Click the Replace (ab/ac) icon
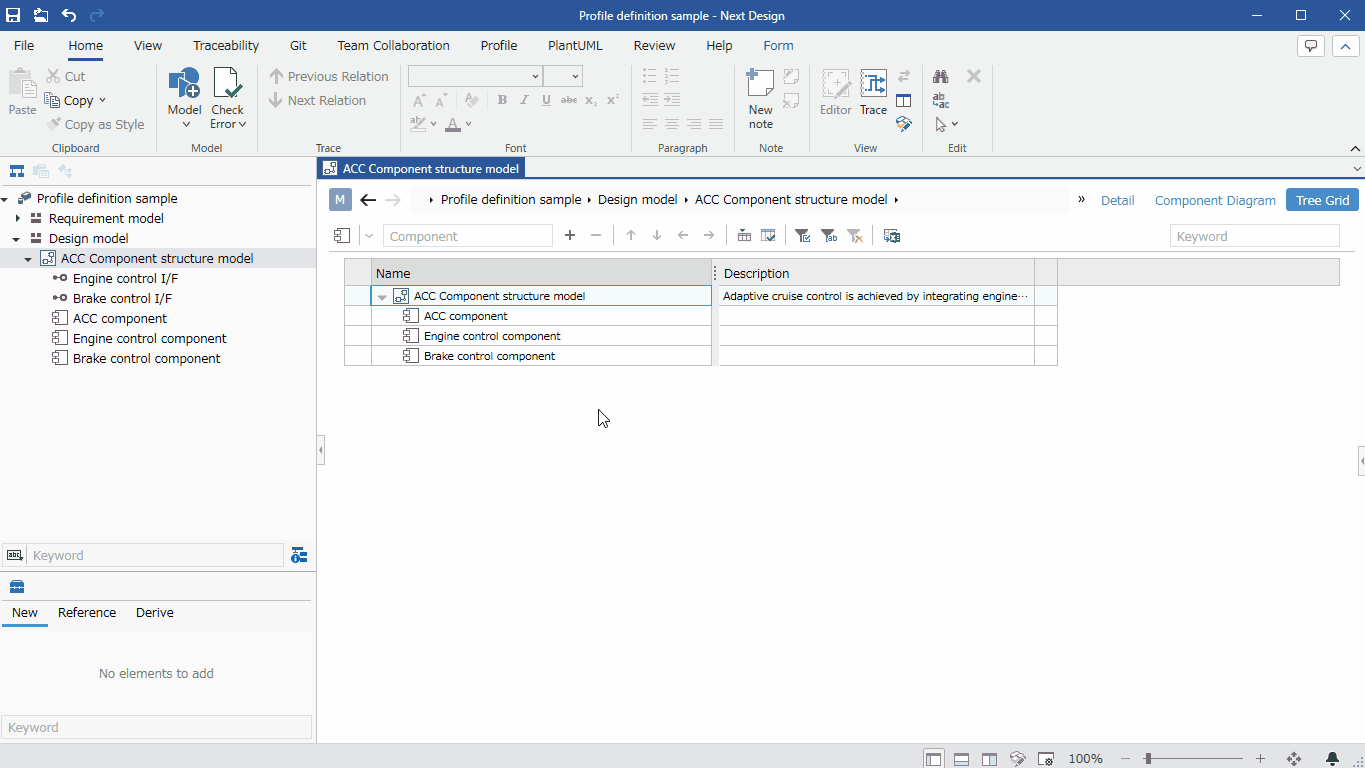1365x768 pixels. 941,100
